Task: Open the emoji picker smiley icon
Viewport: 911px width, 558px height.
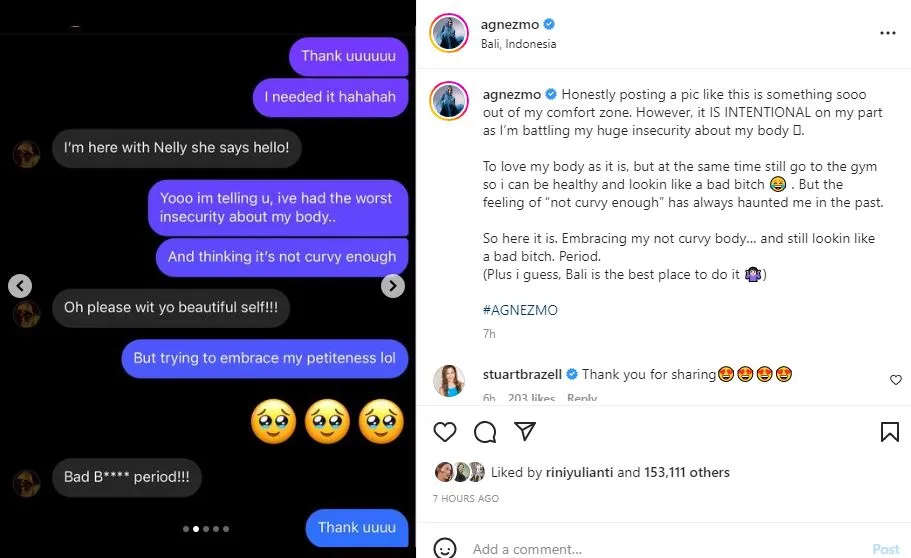Action: click(x=445, y=548)
